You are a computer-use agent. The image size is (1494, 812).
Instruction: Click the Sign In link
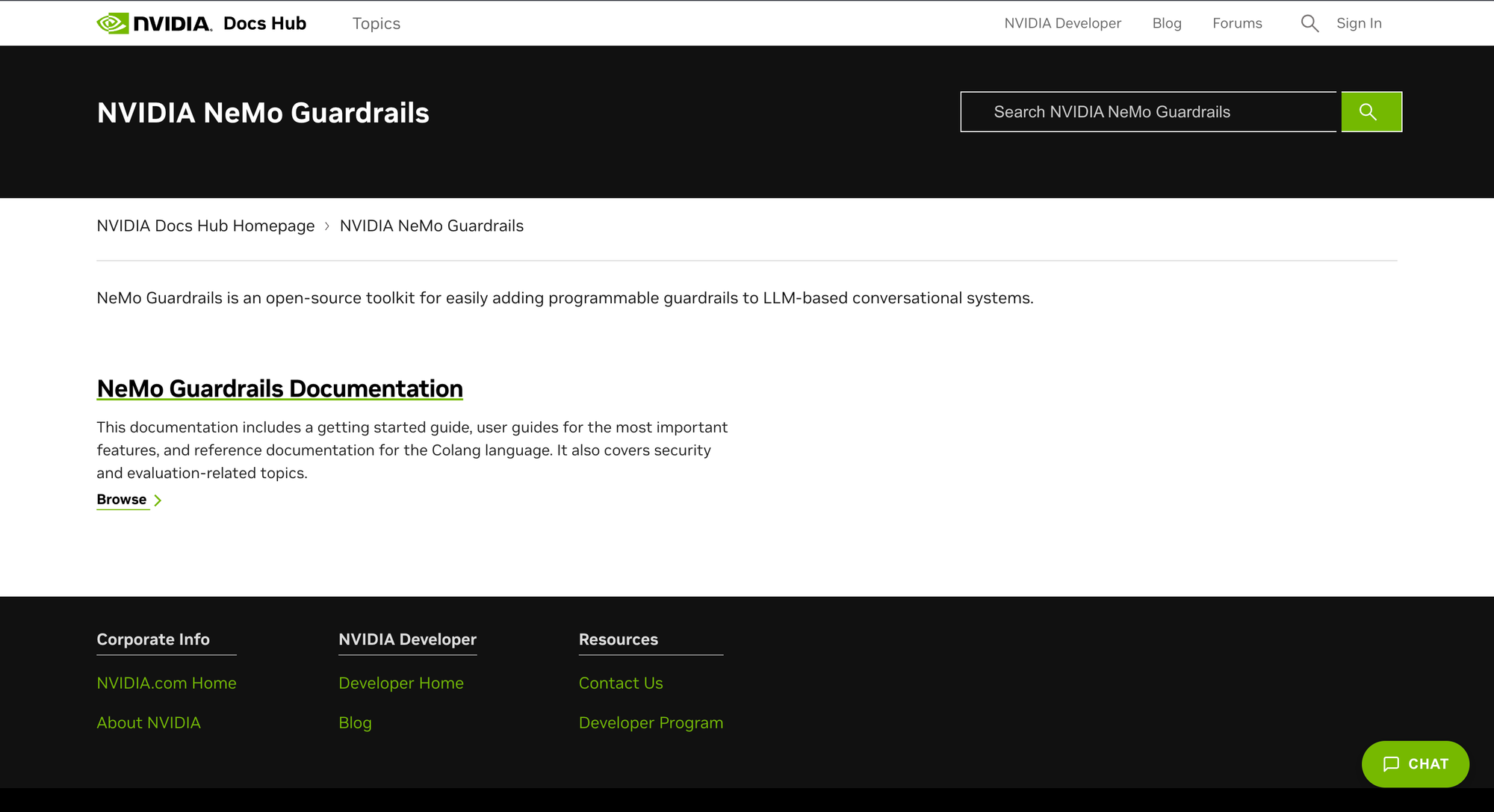1359,23
